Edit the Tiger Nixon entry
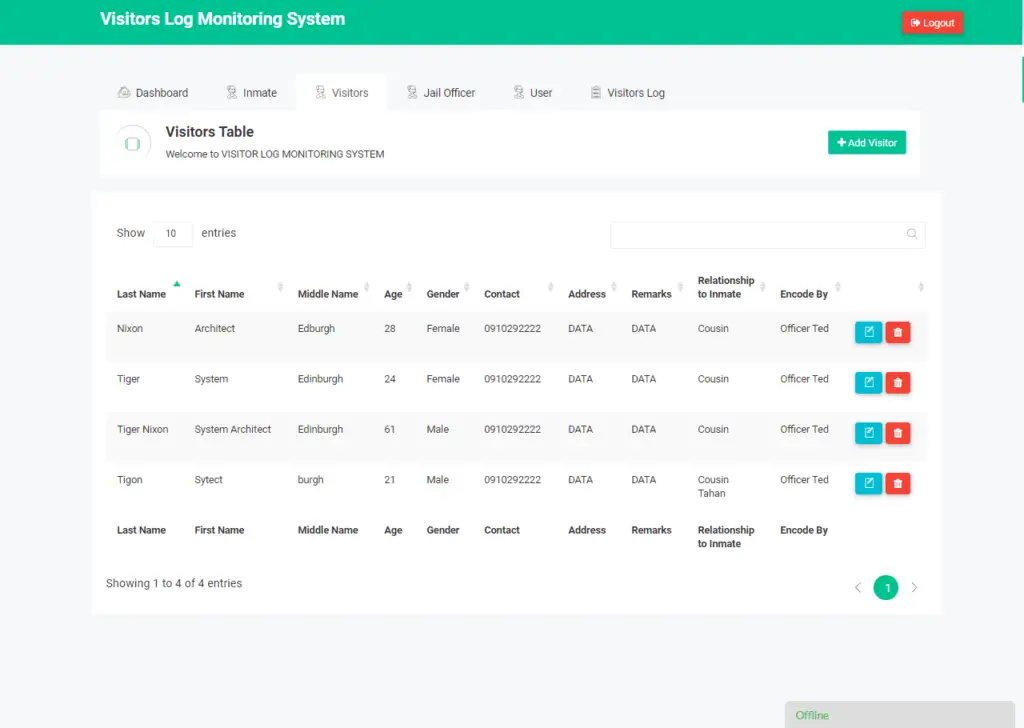Screen dimensions: 1024x728 868,433
